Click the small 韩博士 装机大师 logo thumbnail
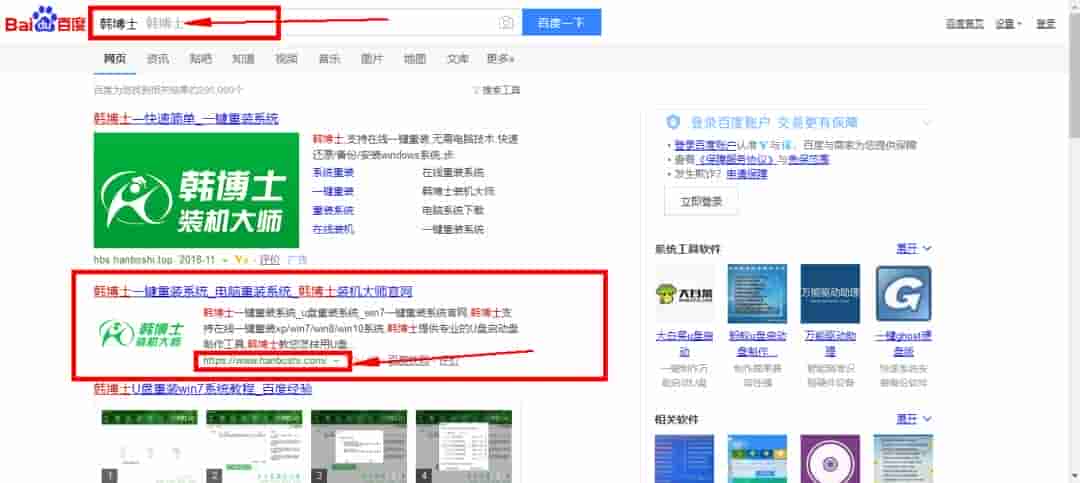 (142, 333)
